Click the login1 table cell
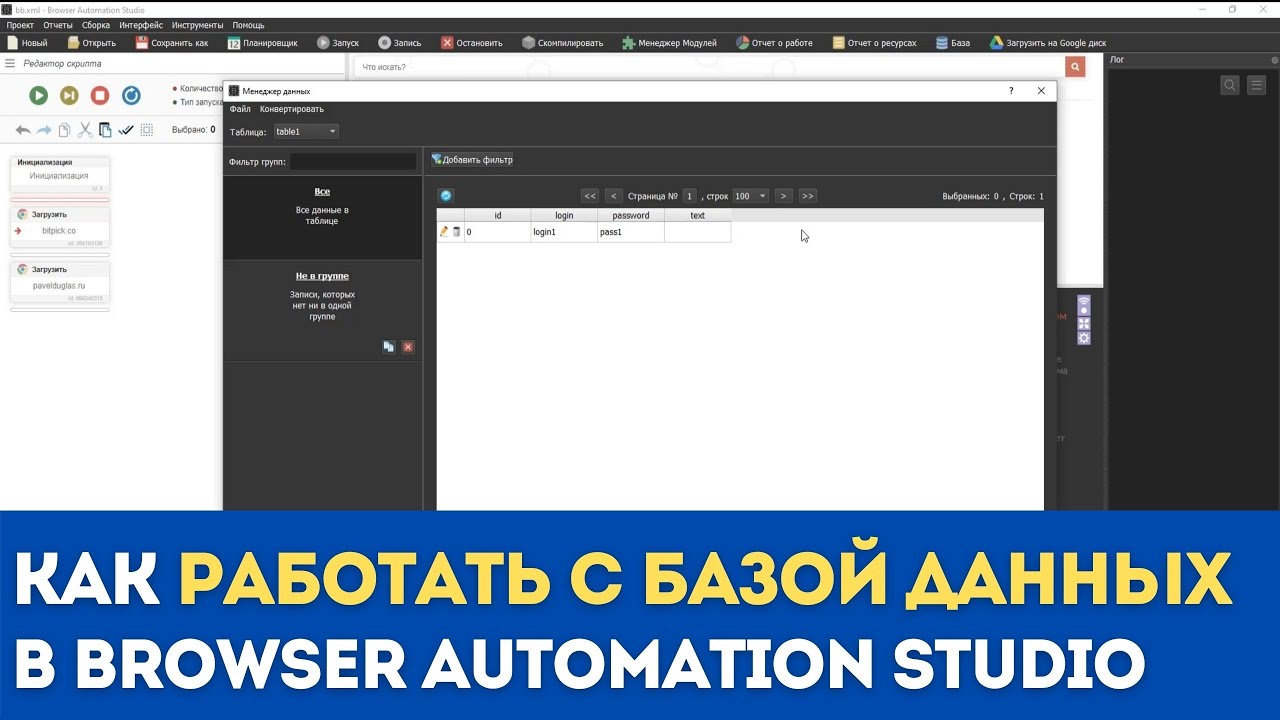This screenshot has width=1280, height=720. tap(564, 232)
